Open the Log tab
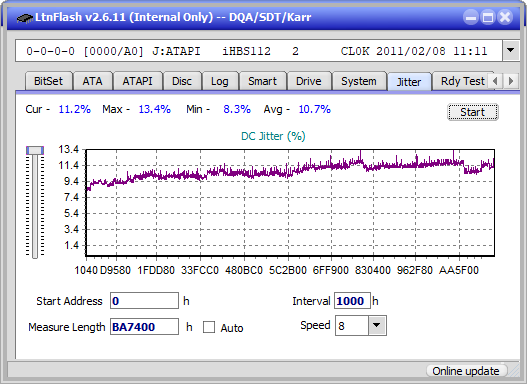The image size is (527, 384). point(220,81)
